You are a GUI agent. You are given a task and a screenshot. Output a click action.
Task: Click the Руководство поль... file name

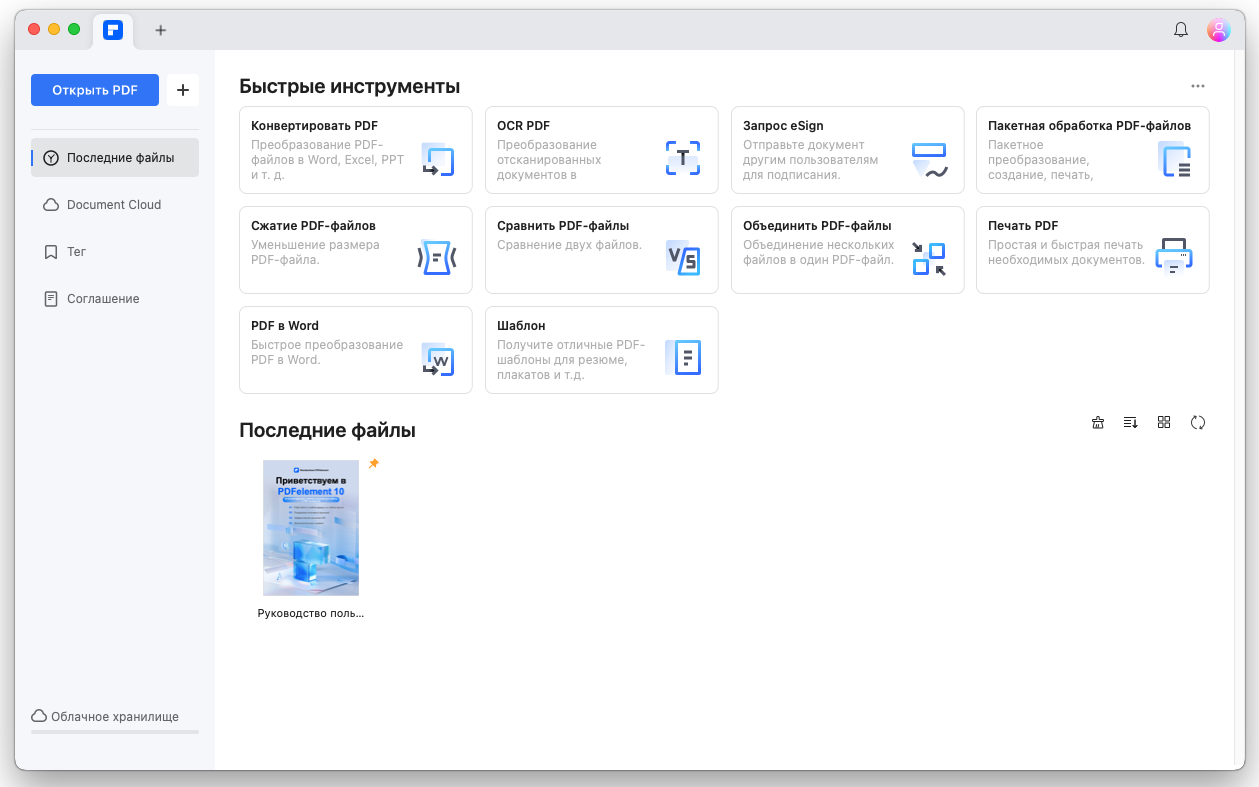click(x=311, y=613)
